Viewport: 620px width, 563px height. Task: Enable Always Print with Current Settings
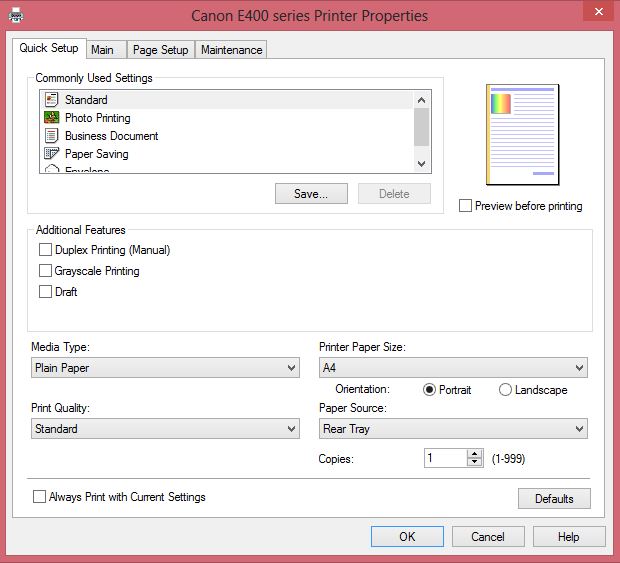(39, 497)
